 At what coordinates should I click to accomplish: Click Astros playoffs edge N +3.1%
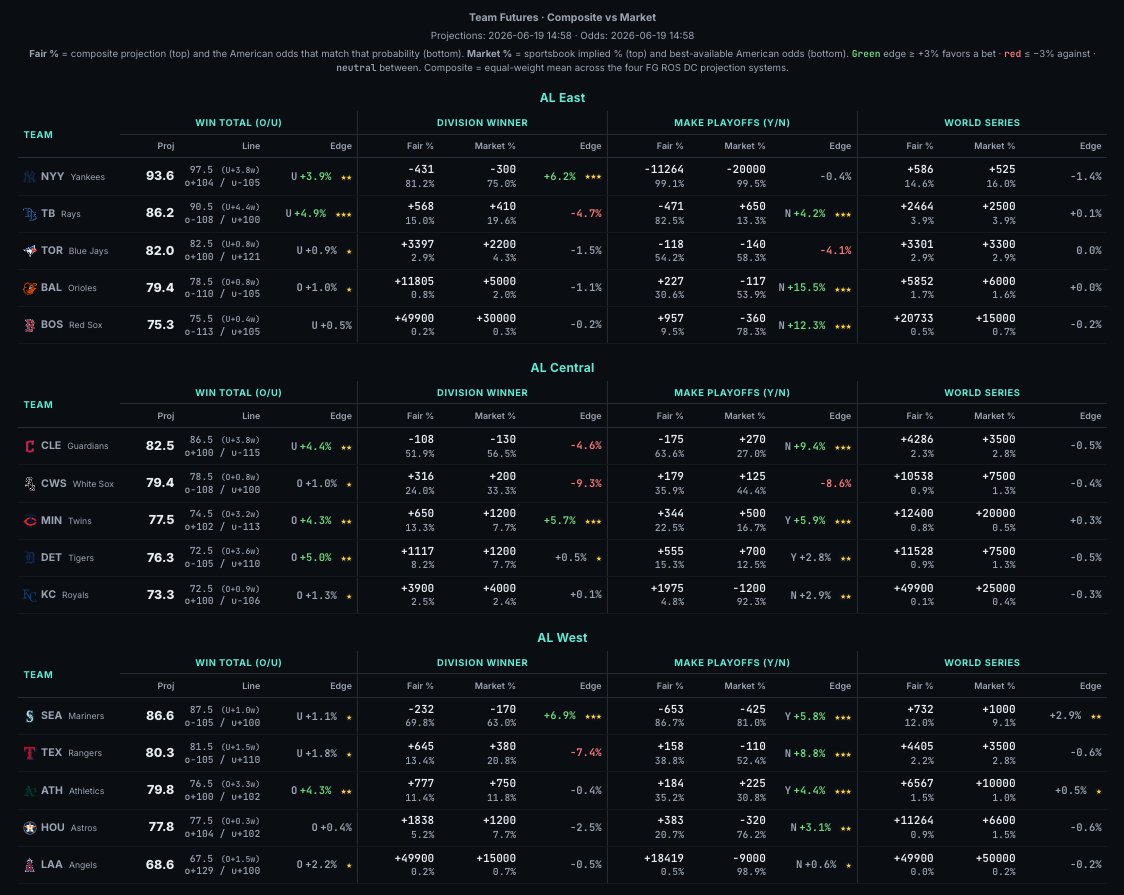click(811, 828)
